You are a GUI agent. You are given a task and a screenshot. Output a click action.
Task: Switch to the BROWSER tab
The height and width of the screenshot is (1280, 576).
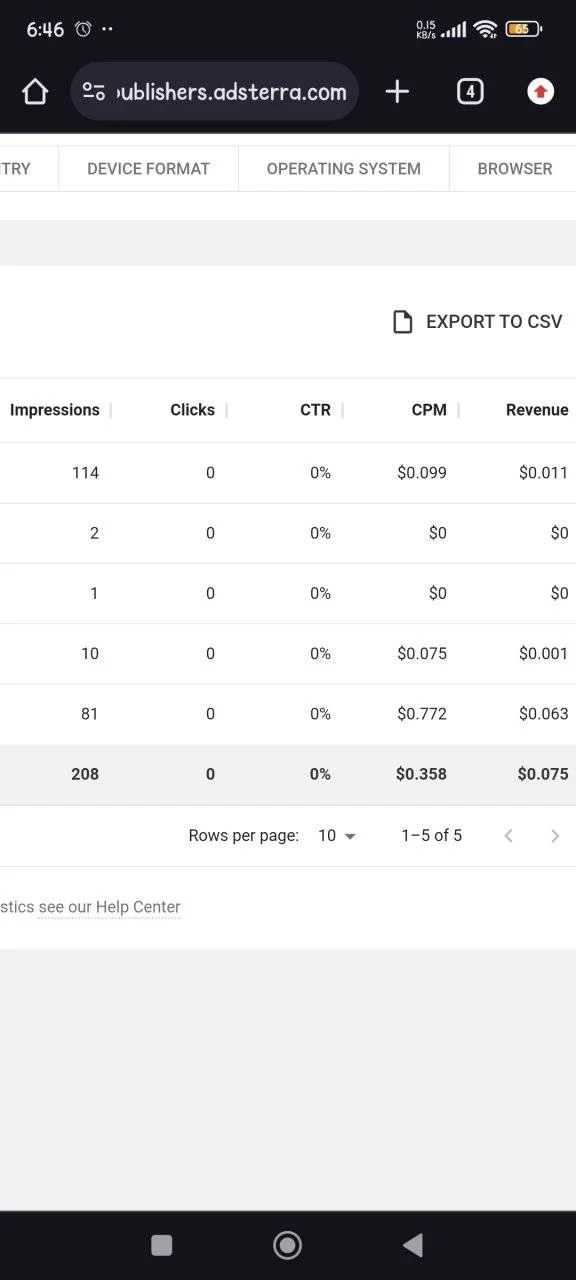click(x=514, y=168)
